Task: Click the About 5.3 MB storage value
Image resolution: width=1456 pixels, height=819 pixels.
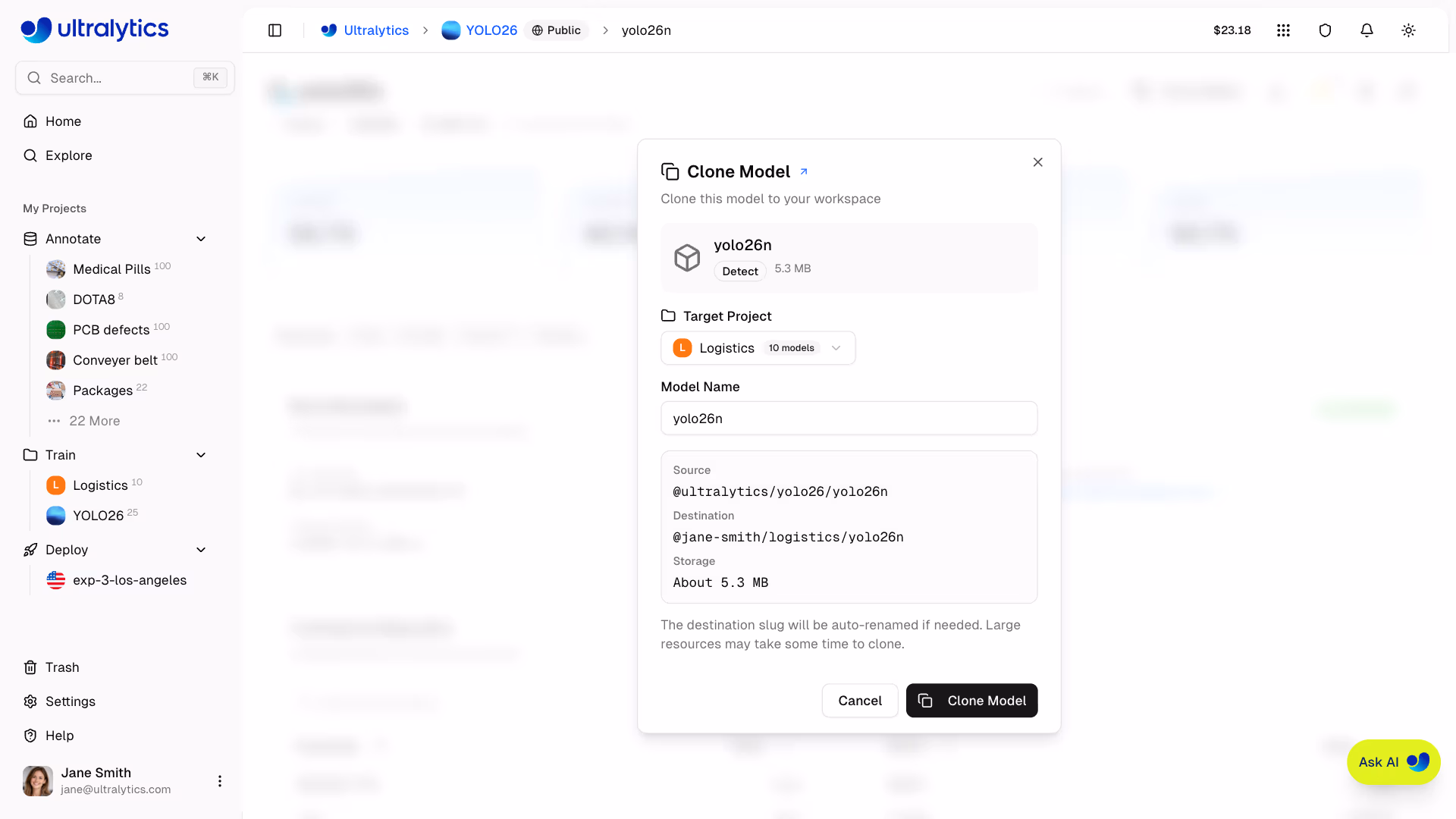Action: (720, 582)
